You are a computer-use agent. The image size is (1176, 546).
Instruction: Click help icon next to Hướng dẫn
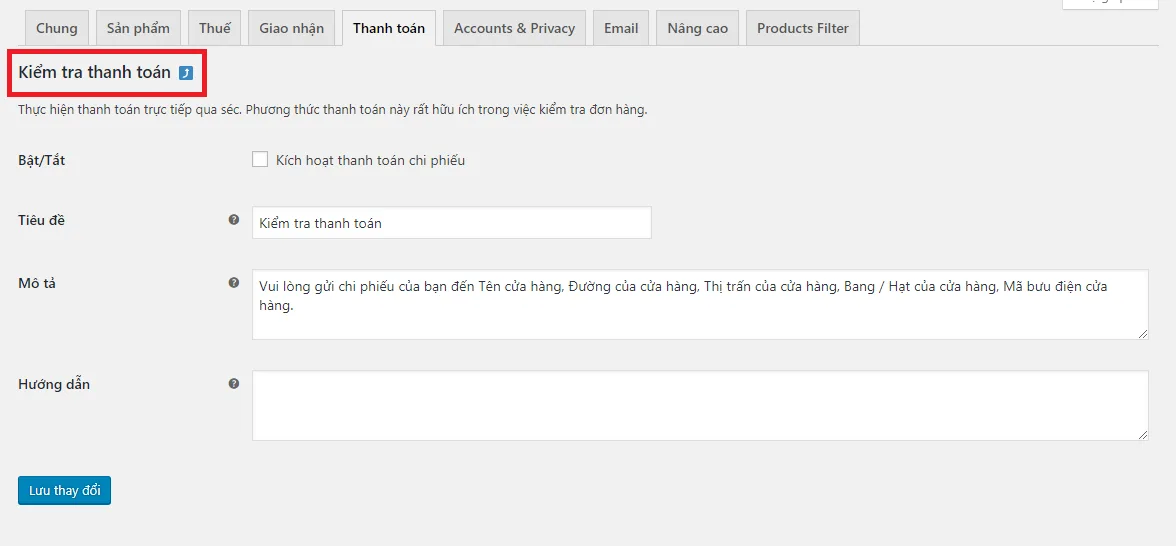[234, 383]
